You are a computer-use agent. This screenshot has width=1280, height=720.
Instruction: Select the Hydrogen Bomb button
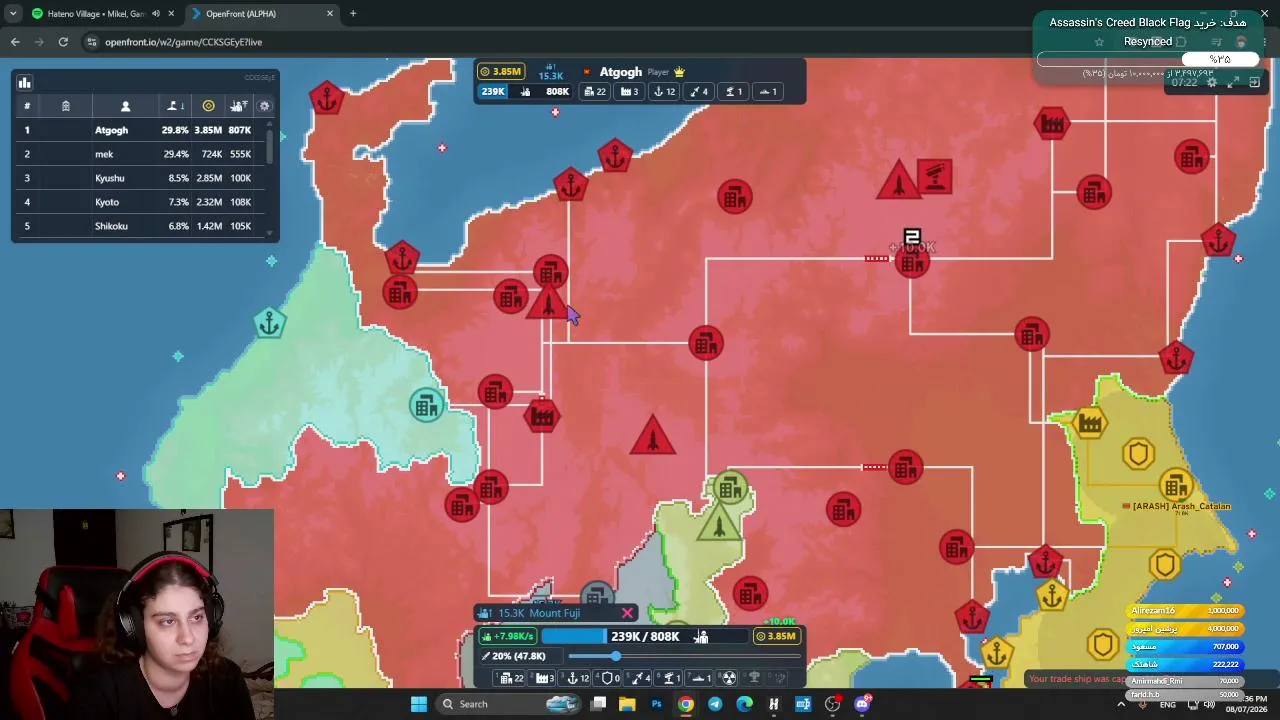(754, 678)
